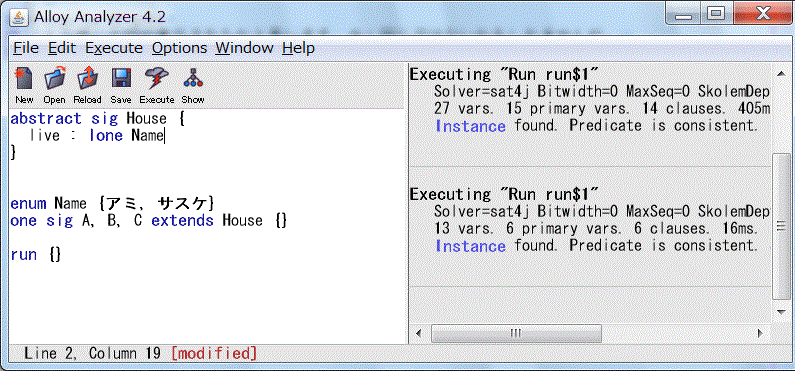Click the Alloy Analyzer title bar icon
This screenshot has width=795, height=371.
coord(19,17)
